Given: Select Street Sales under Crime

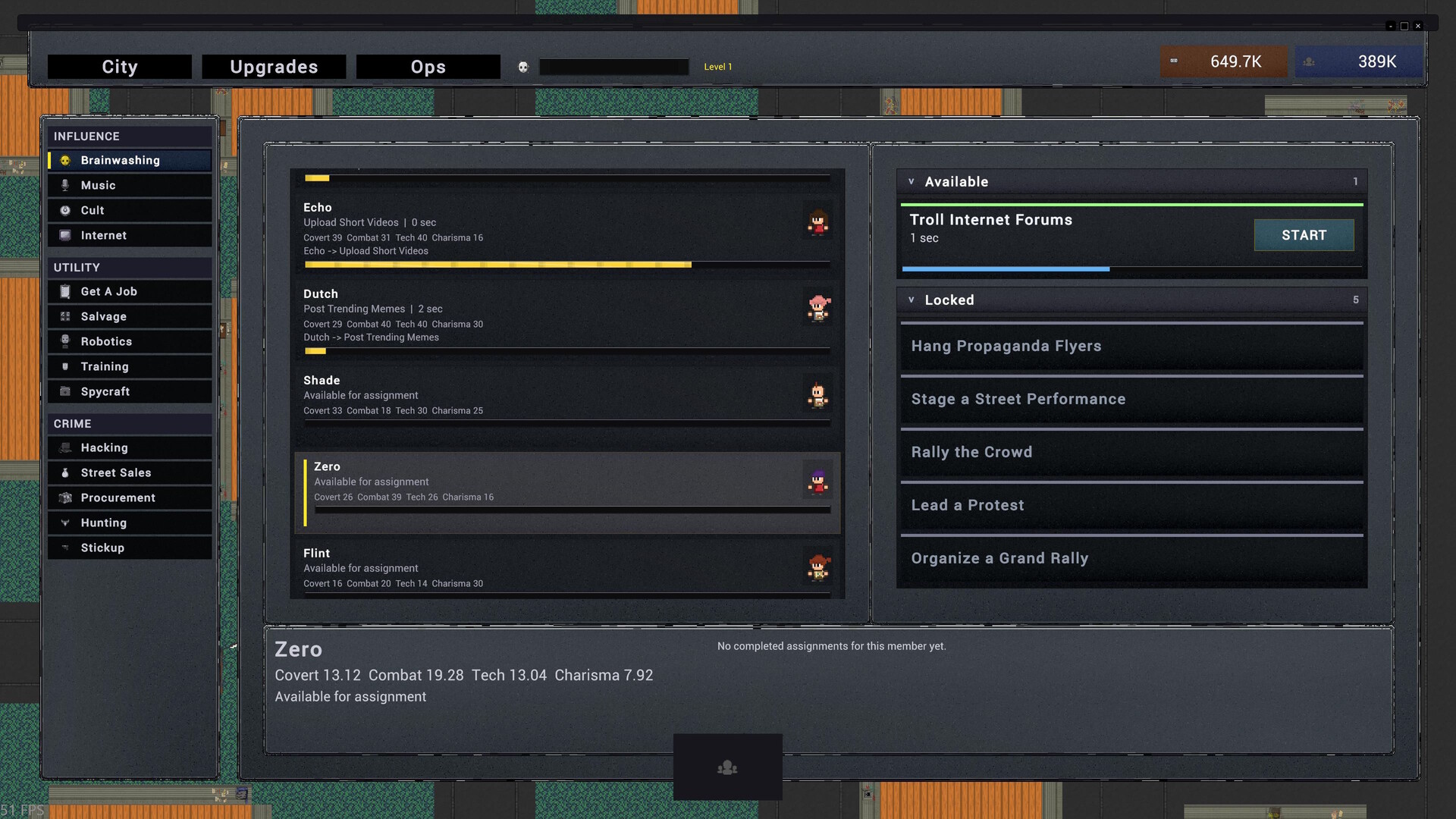Looking at the screenshot, I should pos(116,472).
